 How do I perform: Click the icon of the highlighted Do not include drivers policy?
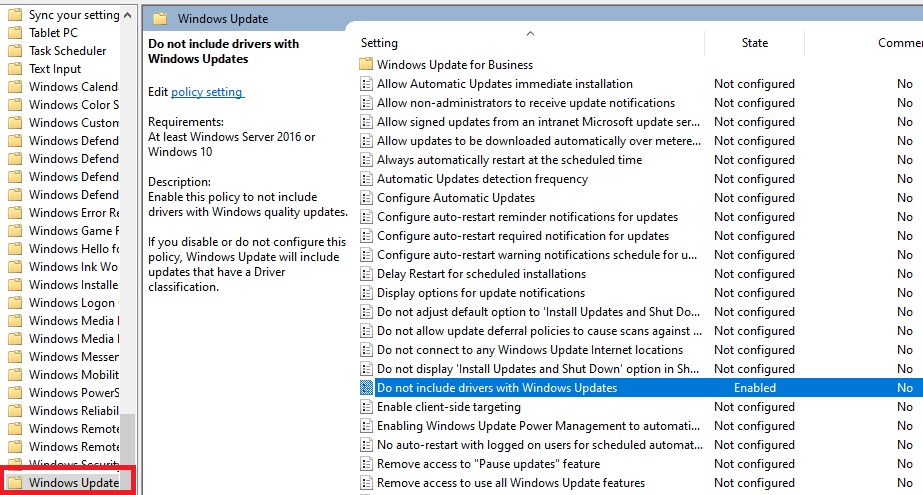click(366, 388)
